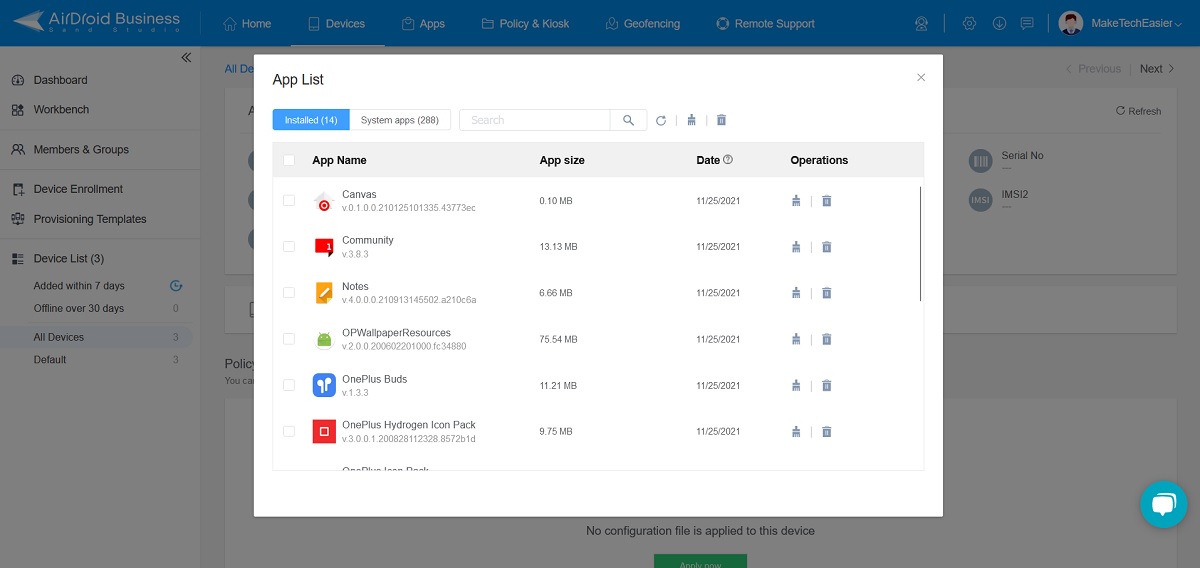Open the MakeTechEasier account menu
Image resolution: width=1200 pixels, height=568 pixels.
click(x=1122, y=23)
